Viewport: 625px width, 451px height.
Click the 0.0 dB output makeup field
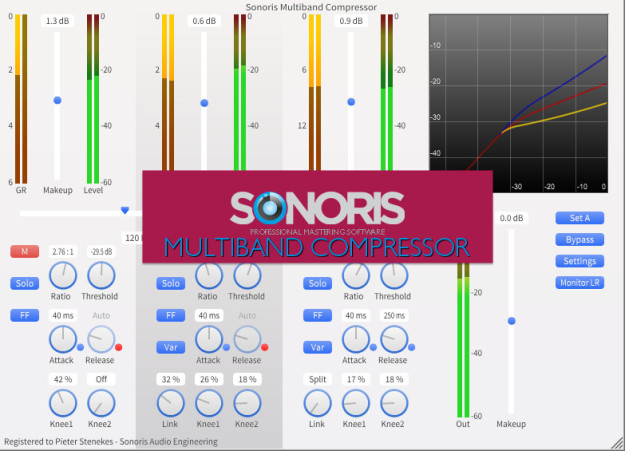coord(511,218)
